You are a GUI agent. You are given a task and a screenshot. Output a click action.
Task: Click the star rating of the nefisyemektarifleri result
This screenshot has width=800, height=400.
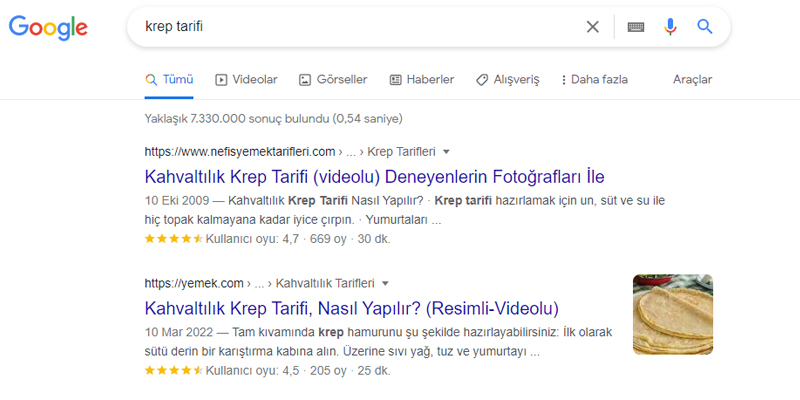pos(174,239)
